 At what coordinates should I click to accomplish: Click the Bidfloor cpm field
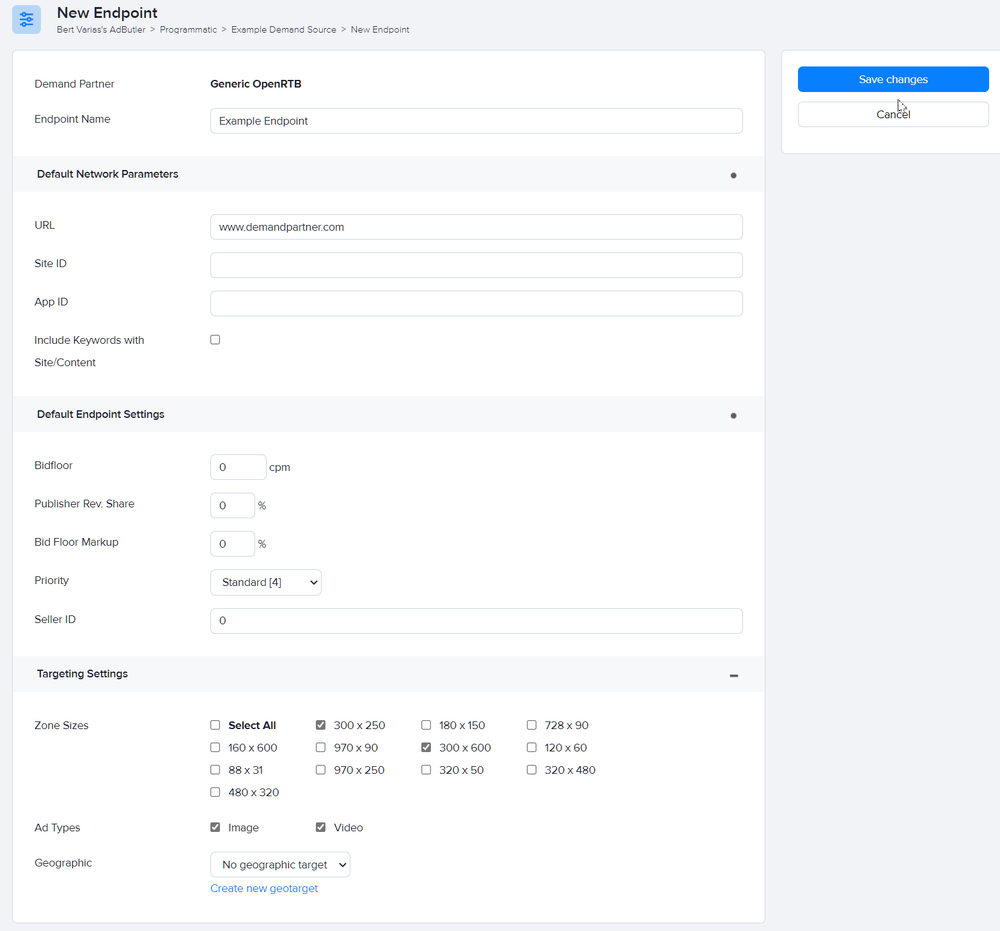[x=238, y=467]
